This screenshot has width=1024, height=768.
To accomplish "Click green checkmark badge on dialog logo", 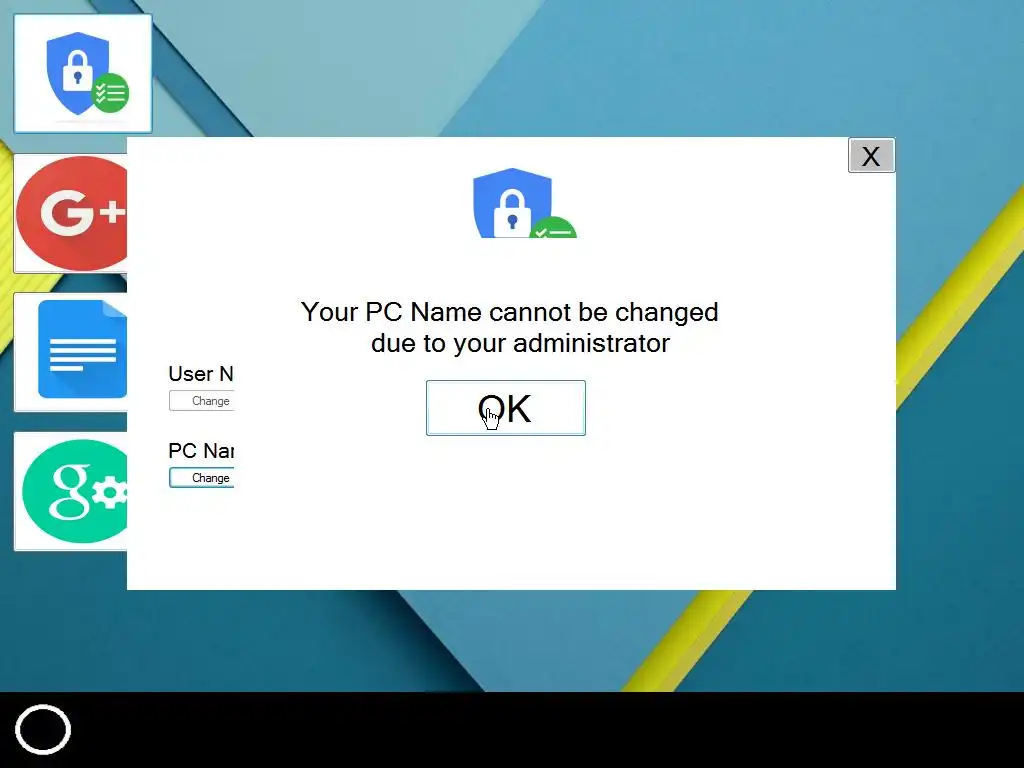I will click(554, 227).
